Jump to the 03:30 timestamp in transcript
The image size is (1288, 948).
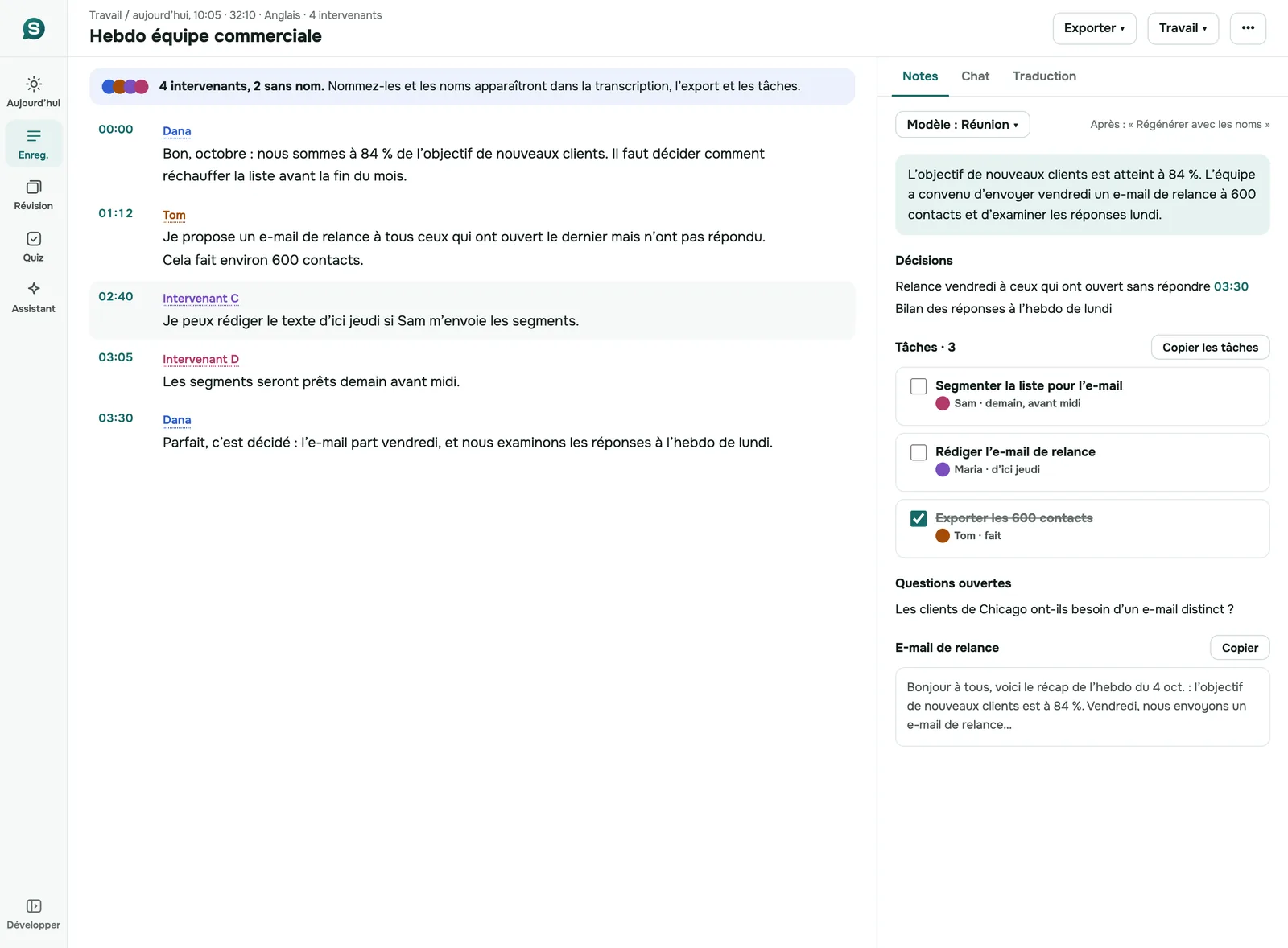116,418
